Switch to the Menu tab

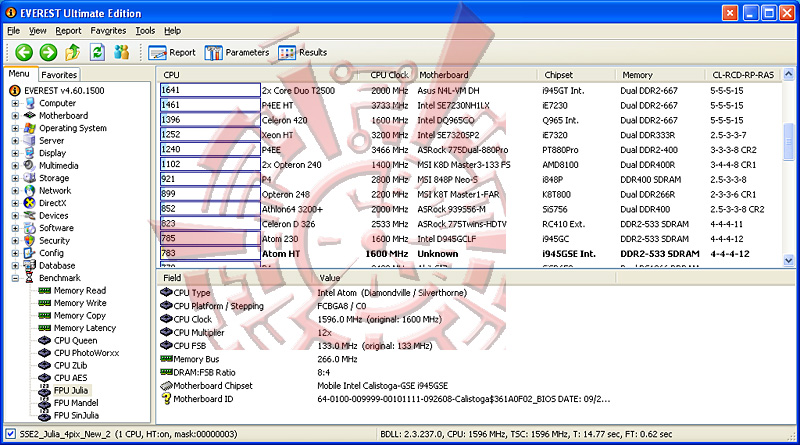click(x=19, y=73)
